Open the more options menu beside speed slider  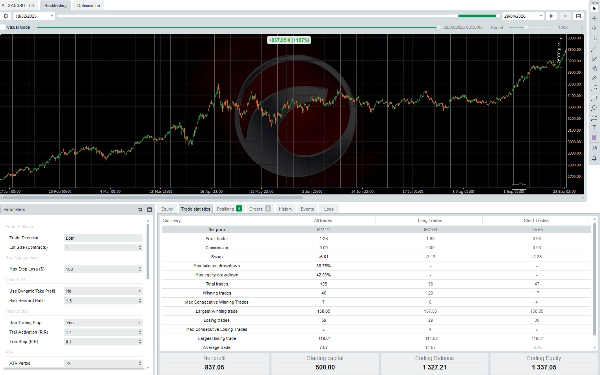pos(582,28)
